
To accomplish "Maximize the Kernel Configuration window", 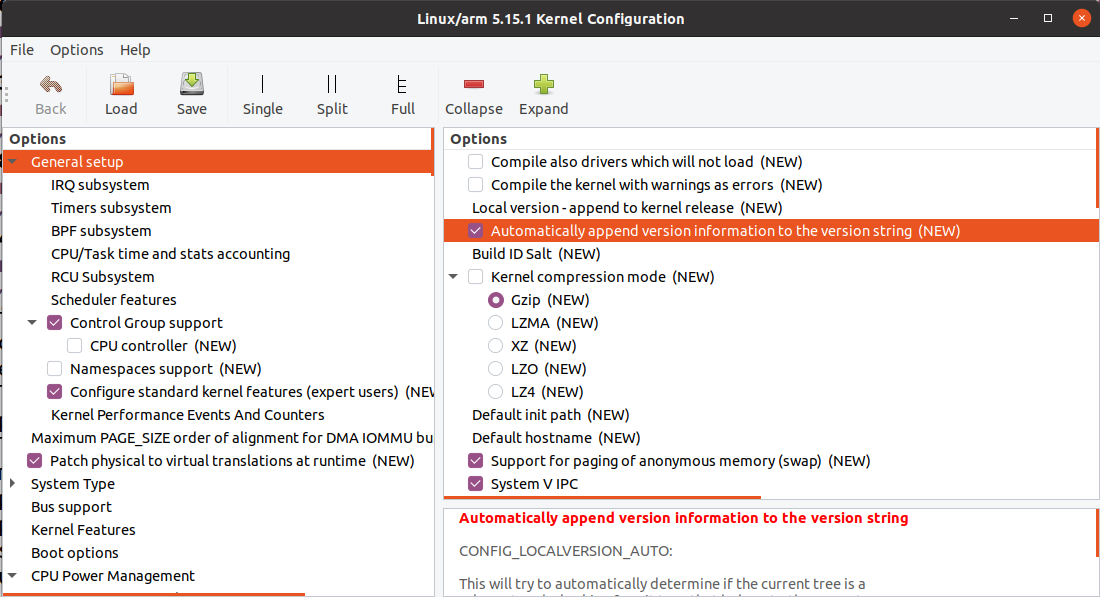I will pyautogui.click(x=1048, y=18).
